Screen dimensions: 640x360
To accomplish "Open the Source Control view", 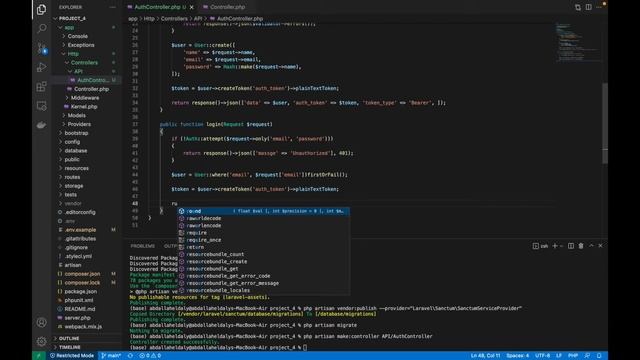I will pyautogui.click(x=41, y=48).
